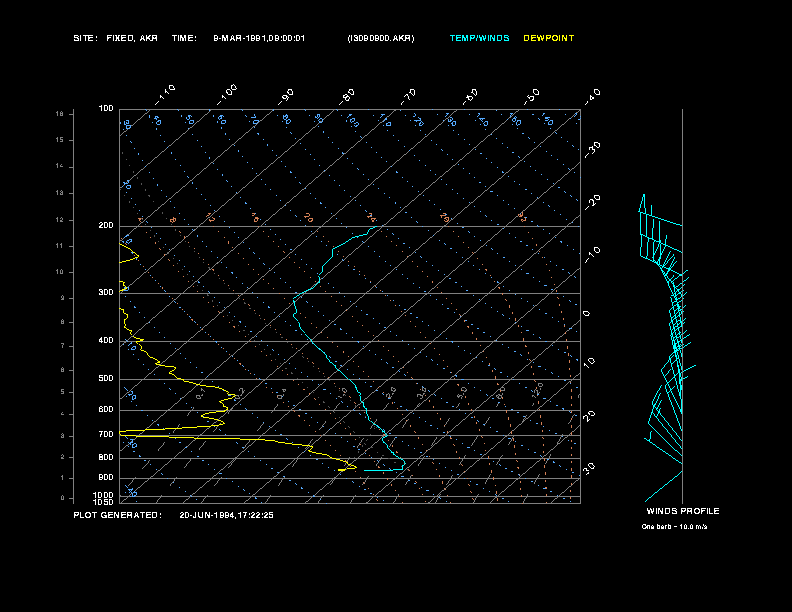Click the cyan wind barbs profile
Image resolution: width=792 pixels, height=612 pixels.
click(666, 348)
